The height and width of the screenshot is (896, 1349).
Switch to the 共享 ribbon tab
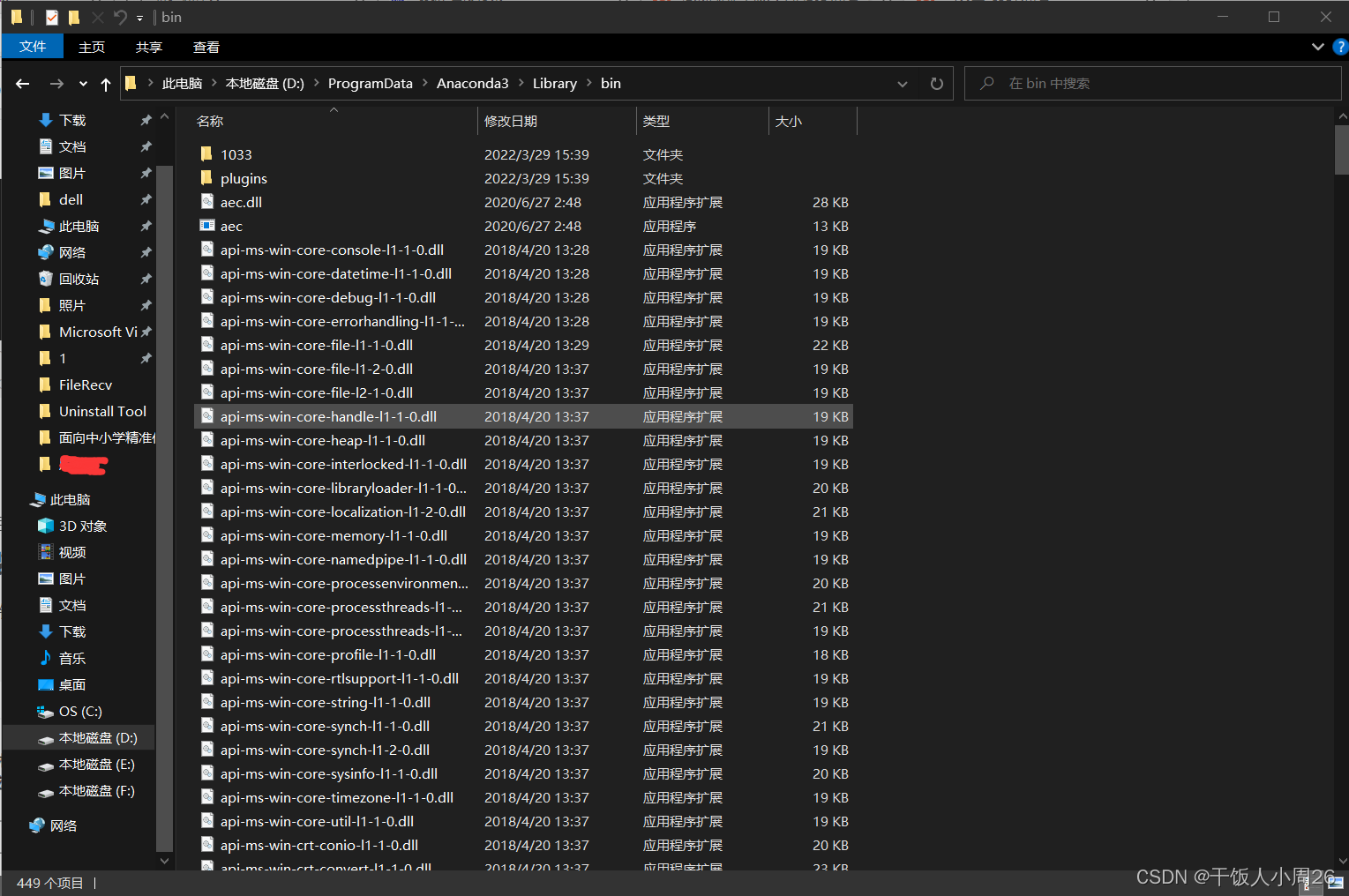point(149,47)
